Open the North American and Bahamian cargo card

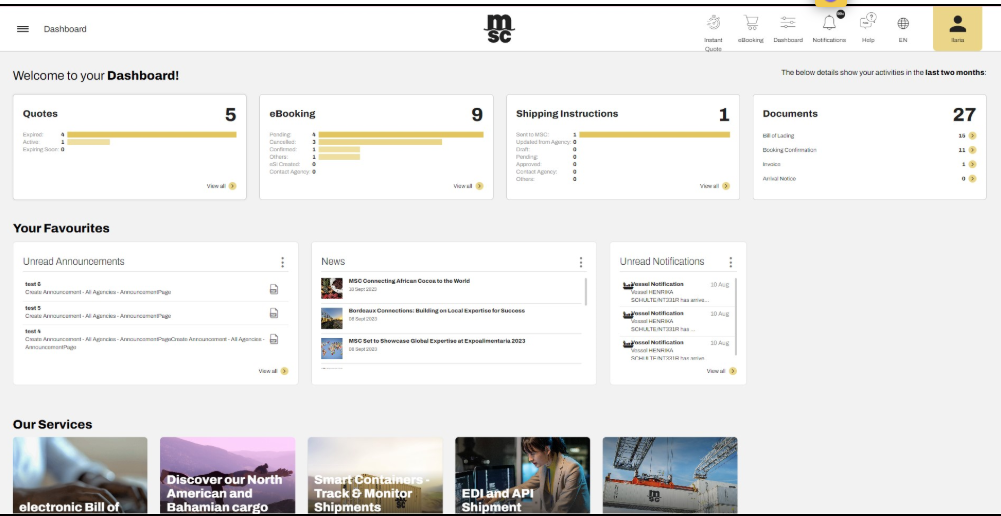pyautogui.click(x=227, y=475)
